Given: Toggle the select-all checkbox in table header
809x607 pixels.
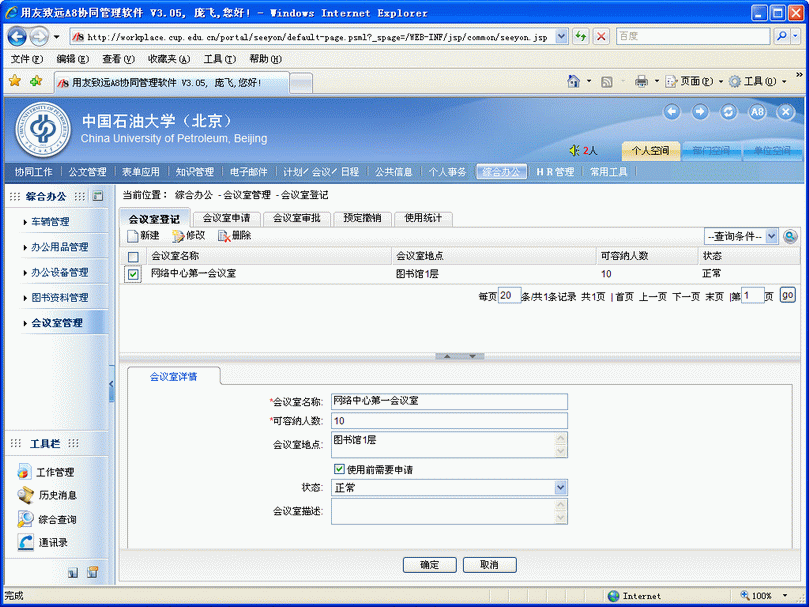Looking at the screenshot, I should click(134, 257).
